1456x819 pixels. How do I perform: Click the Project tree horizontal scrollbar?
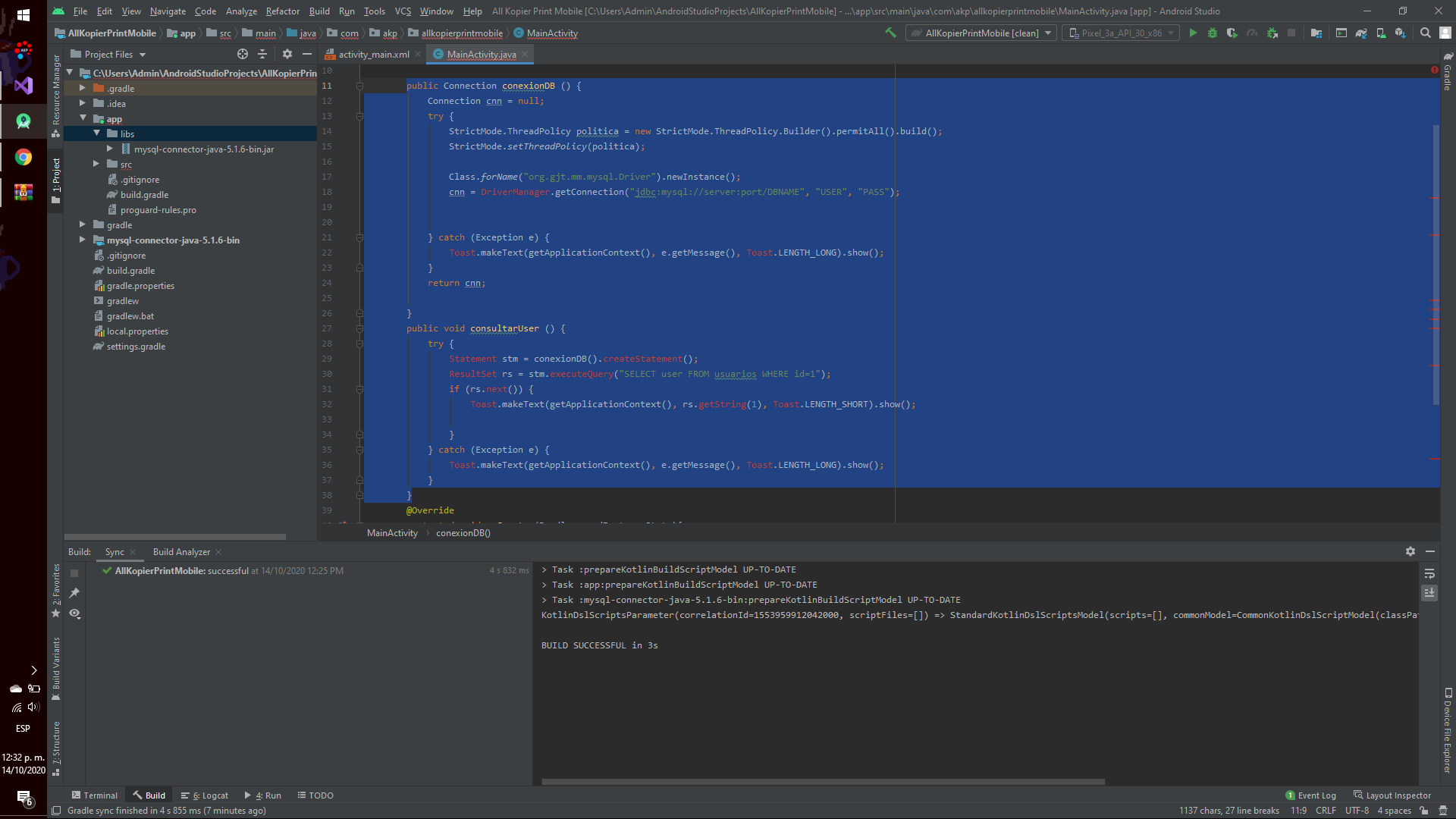point(175,536)
